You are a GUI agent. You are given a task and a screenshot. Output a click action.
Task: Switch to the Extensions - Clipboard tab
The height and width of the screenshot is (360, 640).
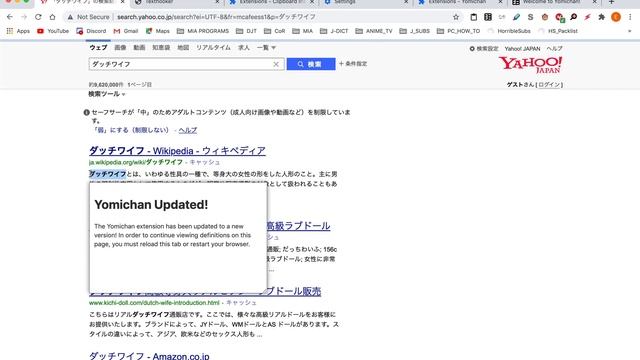pyautogui.click(x=271, y=2)
